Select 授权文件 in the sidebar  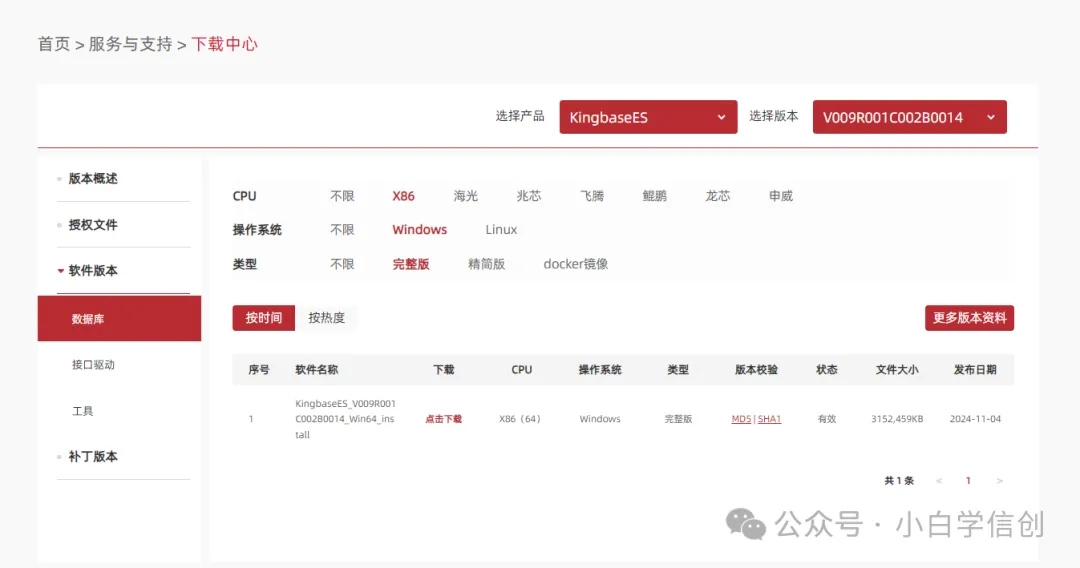(x=93, y=224)
